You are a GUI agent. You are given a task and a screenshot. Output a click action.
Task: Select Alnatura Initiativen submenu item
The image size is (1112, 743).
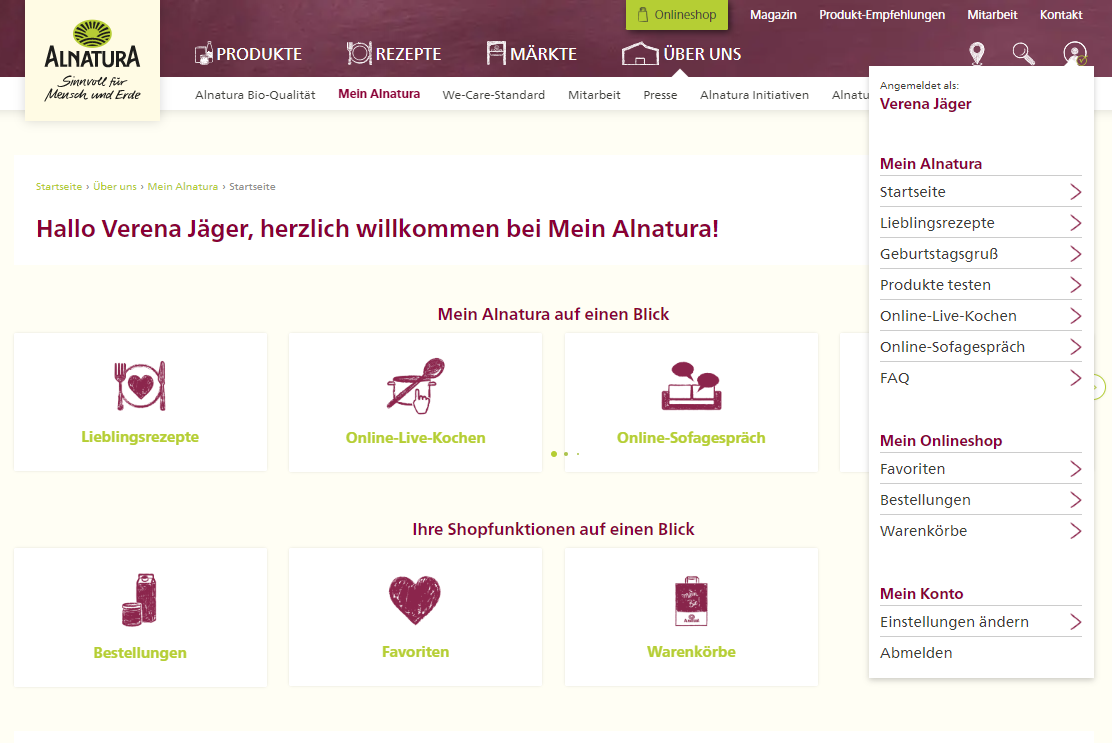point(755,95)
